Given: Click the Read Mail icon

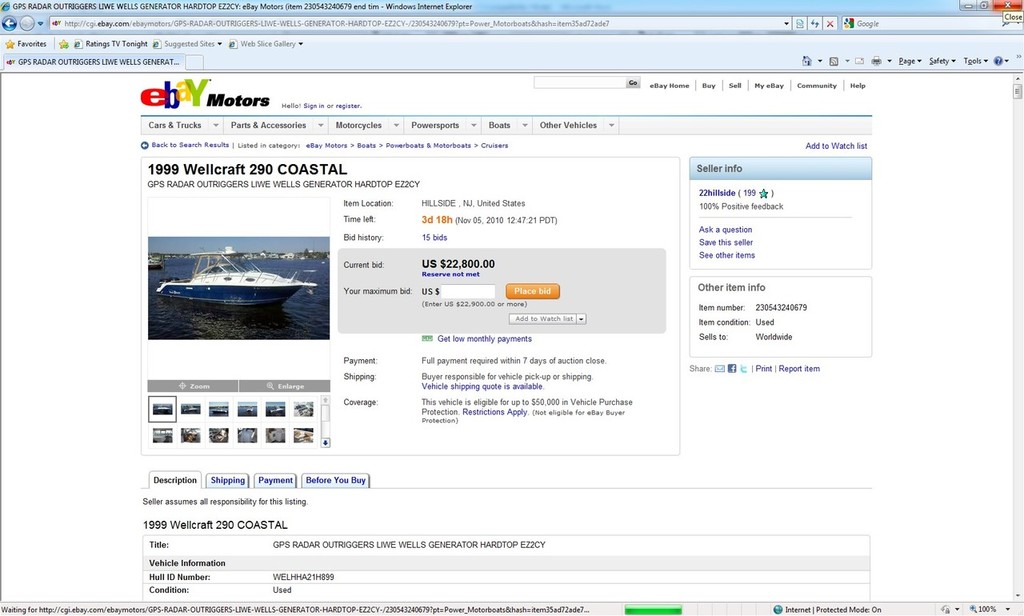Looking at the screenshot, I should tap(859, 61).
